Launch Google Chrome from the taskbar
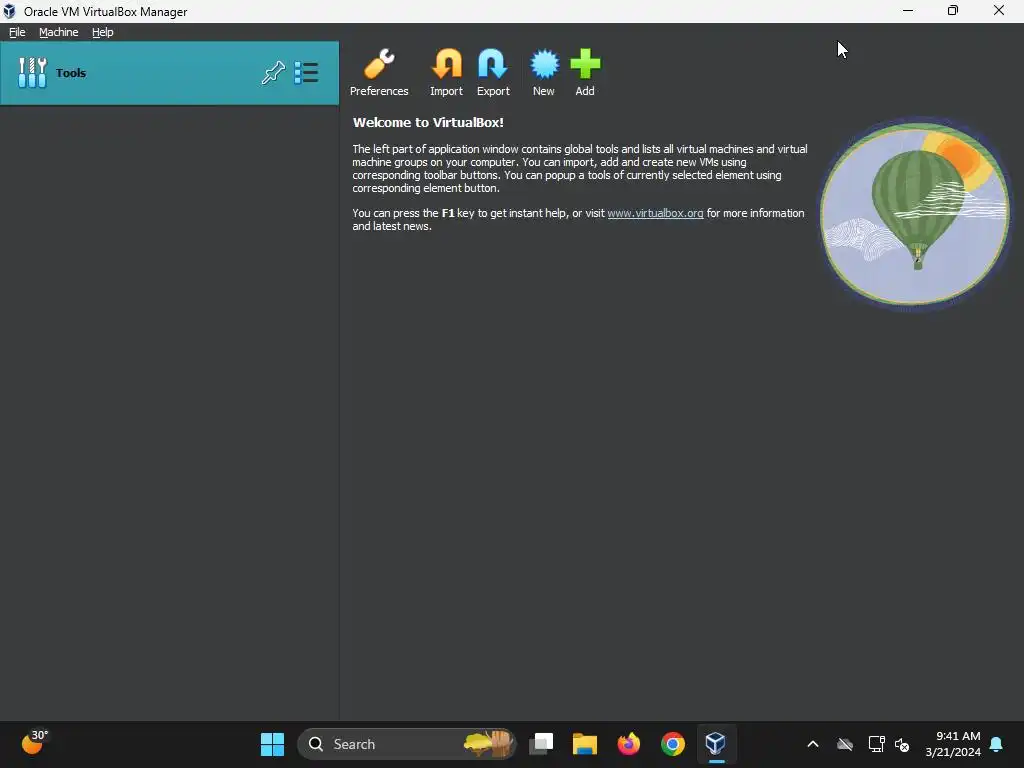 tap(673, 744)
